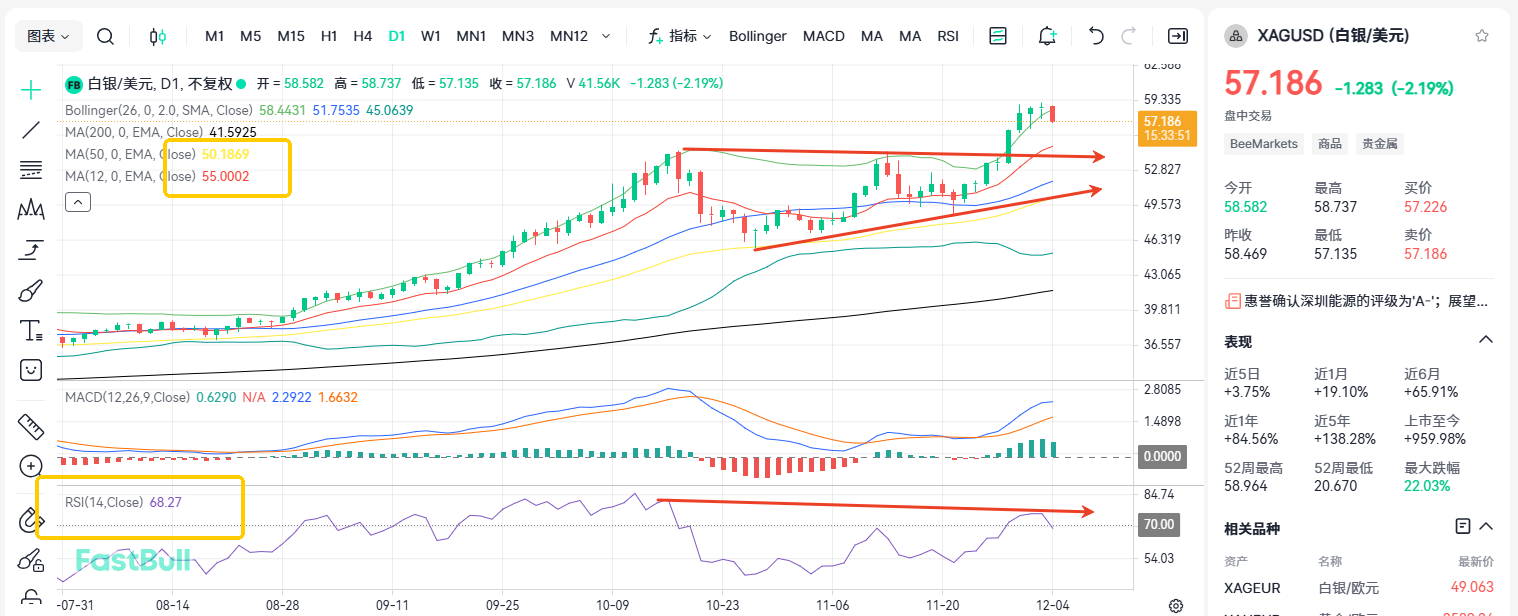Image resolution: width=1518 pixels, height=616 pixels.
Task: Click the undo arrow in the toolbar
Action: point(1095,35)
